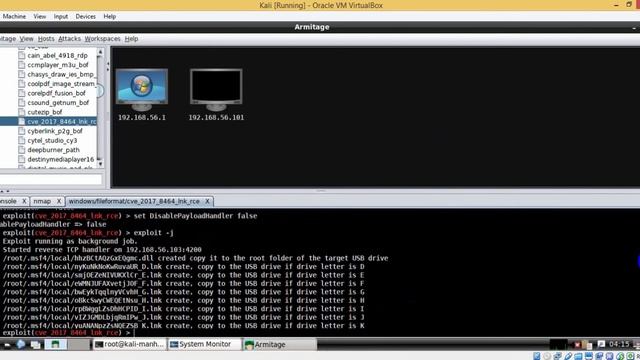Open the Armitage Help menu
The image size is (640, 360).
(131, 39)
